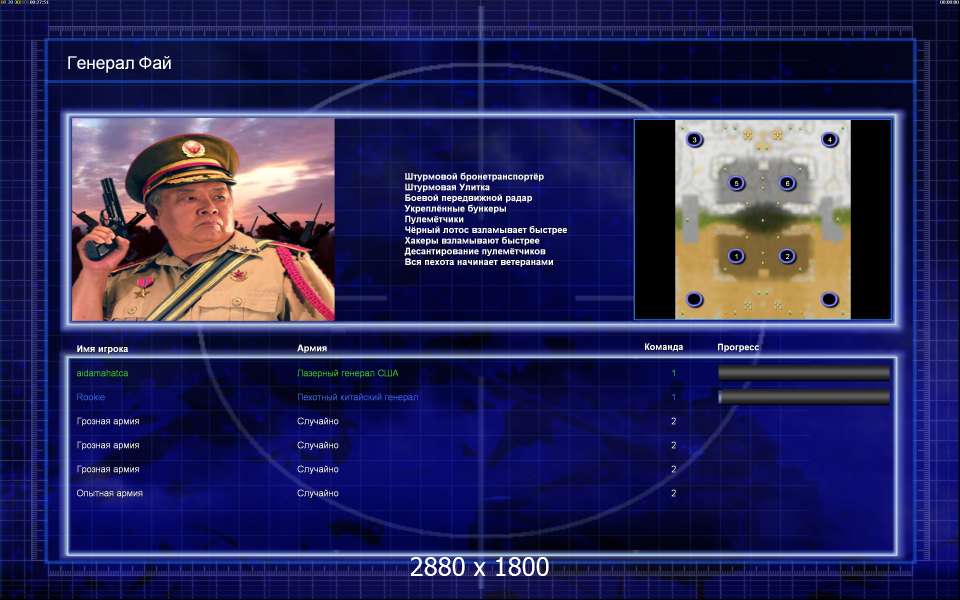Image resolution: width=960 pixels, height=600 pixels.
Task: Click the progress bar for aidamahatca
Action: [x=804, y=373]
